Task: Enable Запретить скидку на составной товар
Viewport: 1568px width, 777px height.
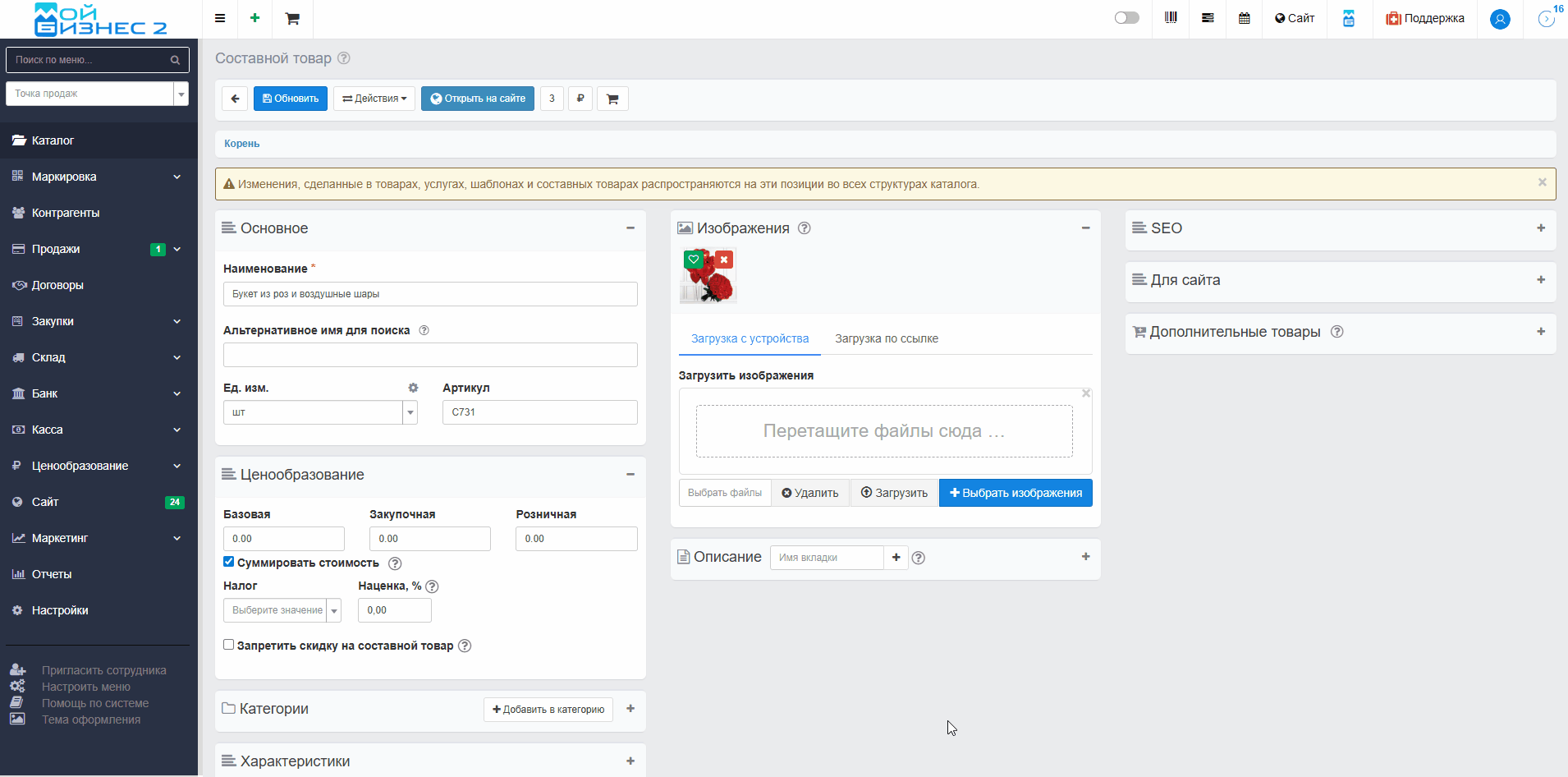Action: point(229,645)
